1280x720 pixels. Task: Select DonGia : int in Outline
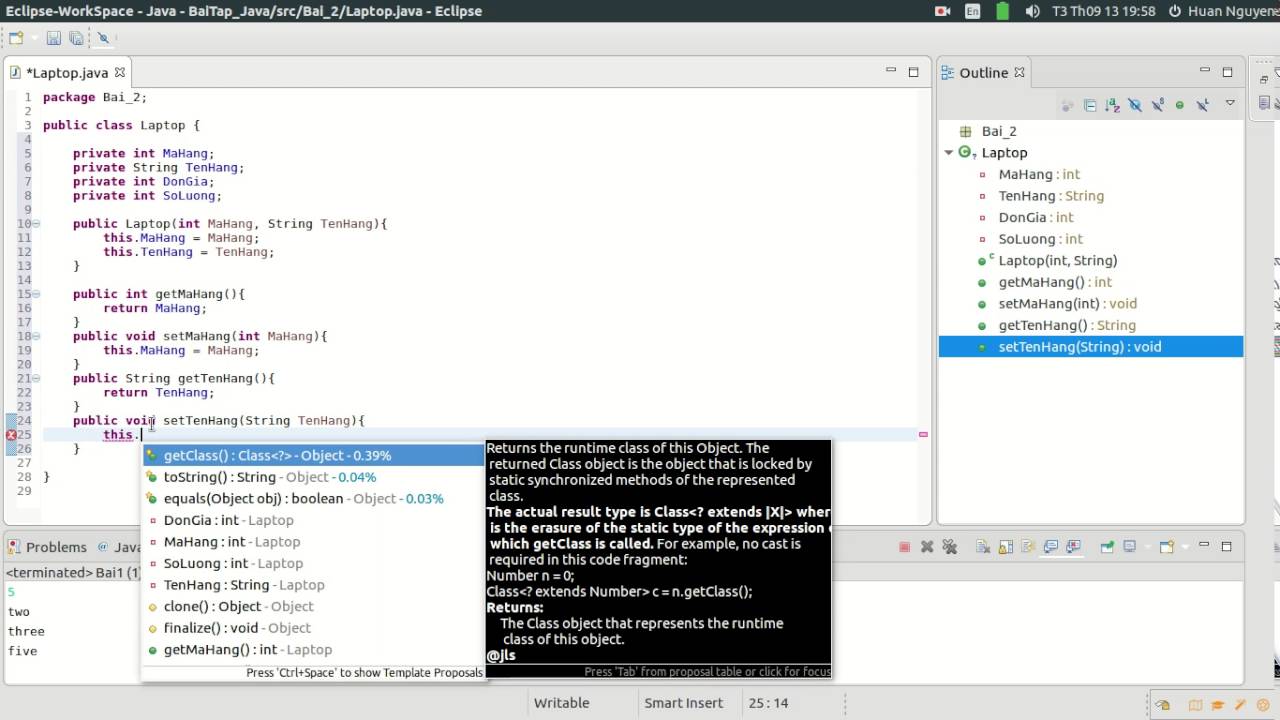point(1036,217)
